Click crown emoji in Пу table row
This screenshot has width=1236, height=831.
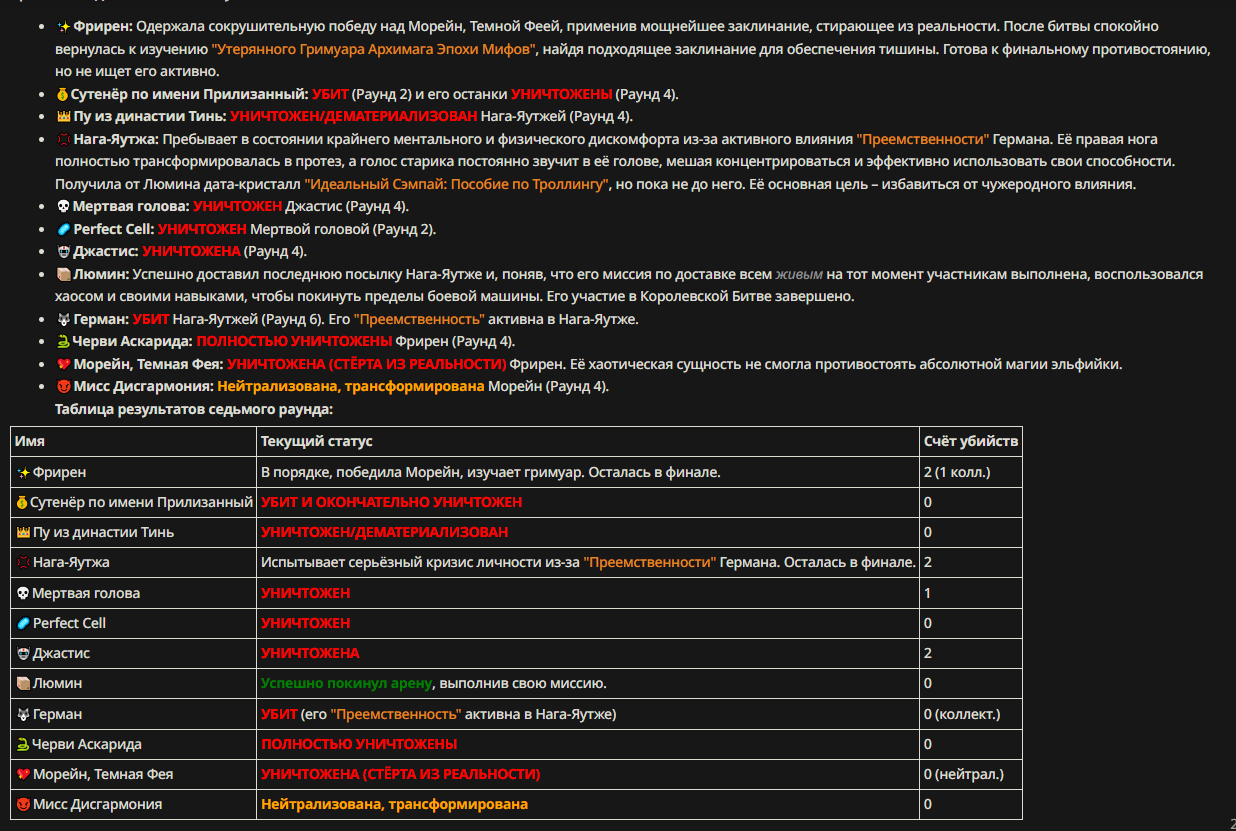[x=22, y=532]
